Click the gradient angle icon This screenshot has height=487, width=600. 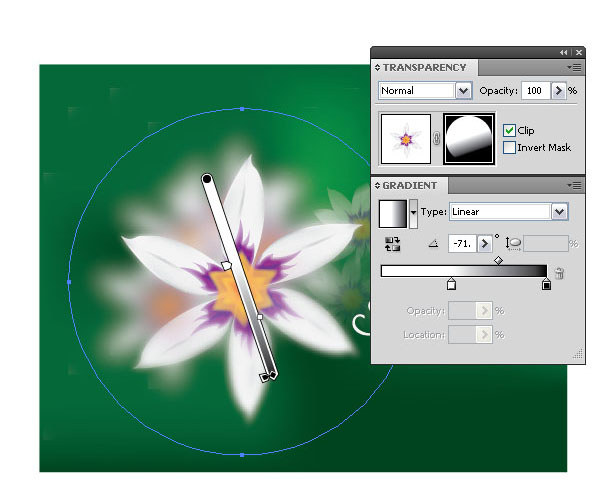[x=433, y=243]
